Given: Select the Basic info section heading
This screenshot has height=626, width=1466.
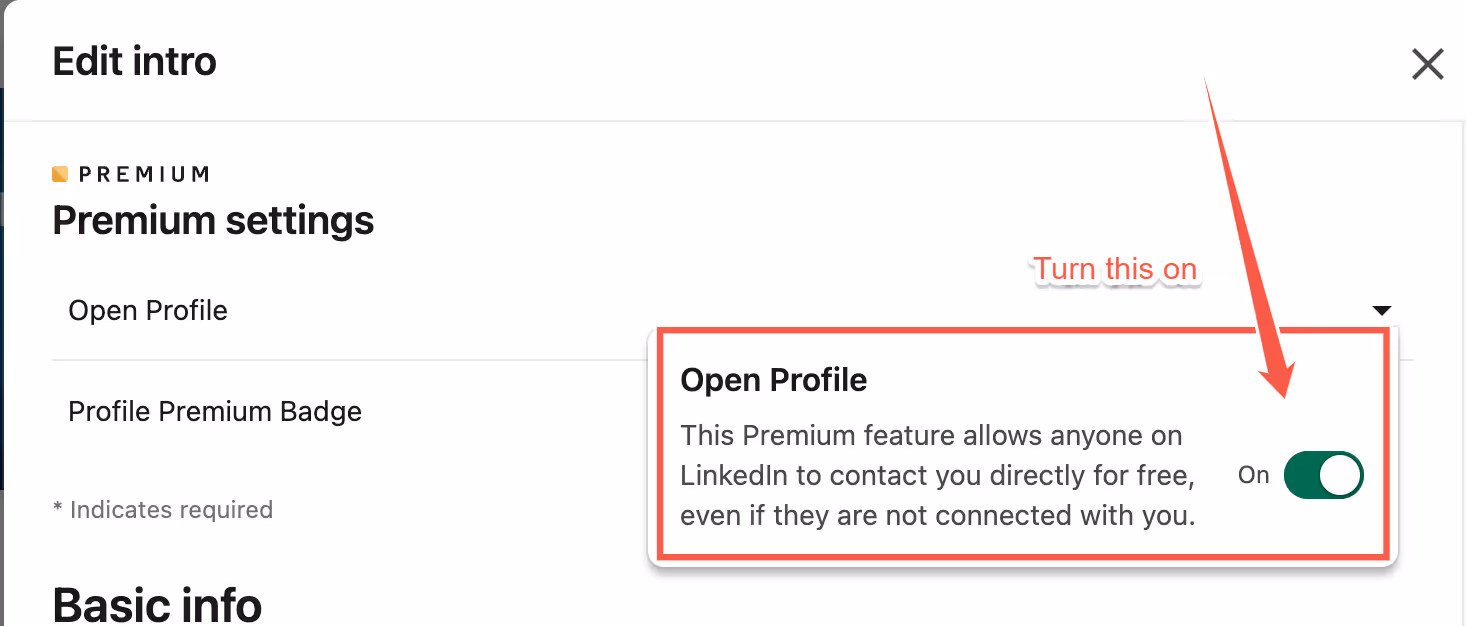Looking at the screenshot, I should pyautogui.click(x=156, y=601).
